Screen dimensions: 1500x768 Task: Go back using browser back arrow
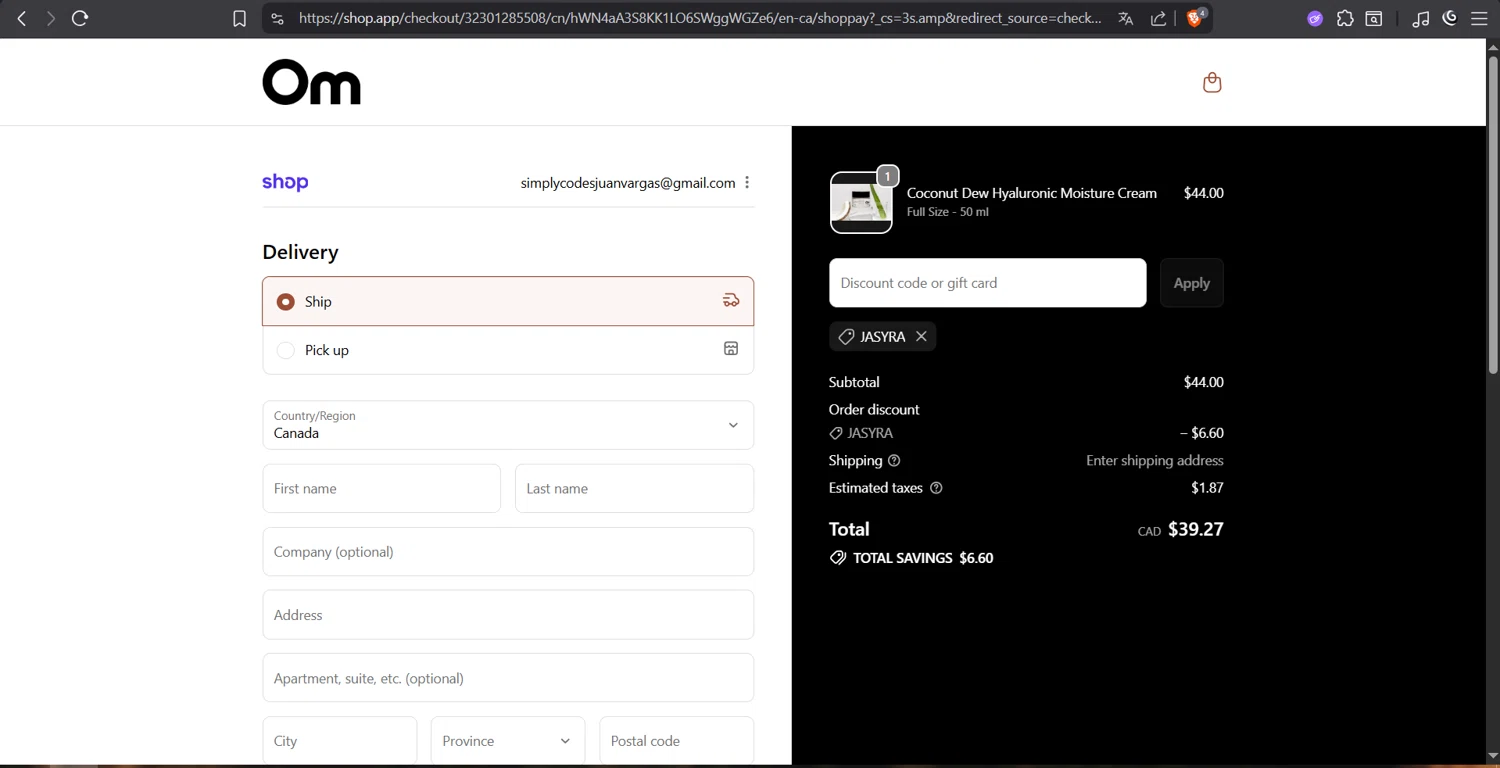point(22,18)
